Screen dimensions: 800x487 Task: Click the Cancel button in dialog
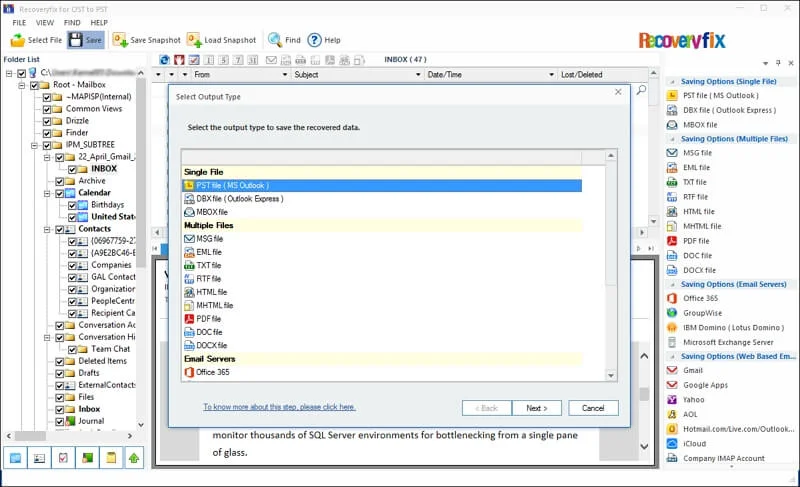pyautogui.click(x=593, y=408)
